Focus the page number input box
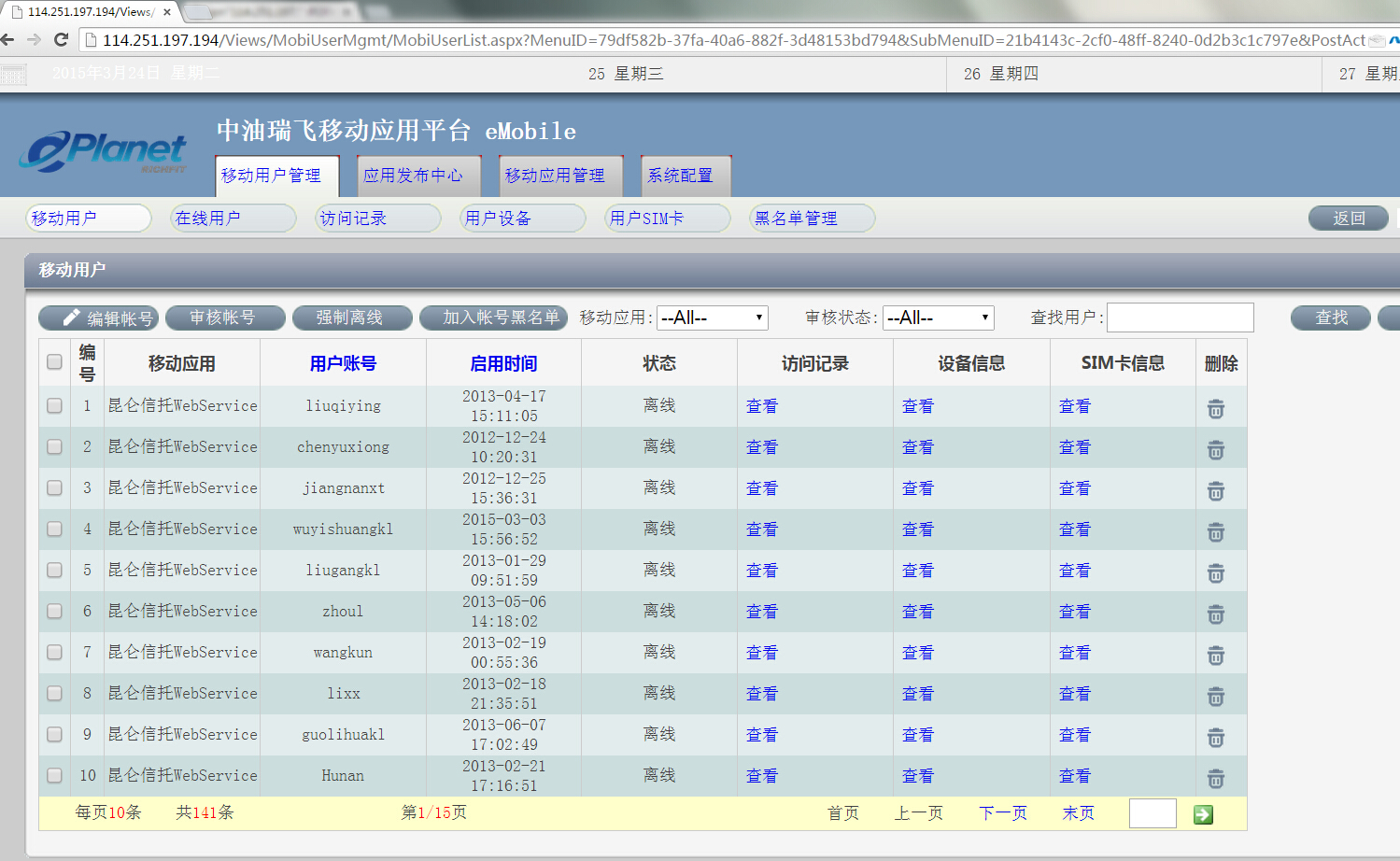Image resolution: width=1400 pixels, height=861 pixels. click(1153, 813)
